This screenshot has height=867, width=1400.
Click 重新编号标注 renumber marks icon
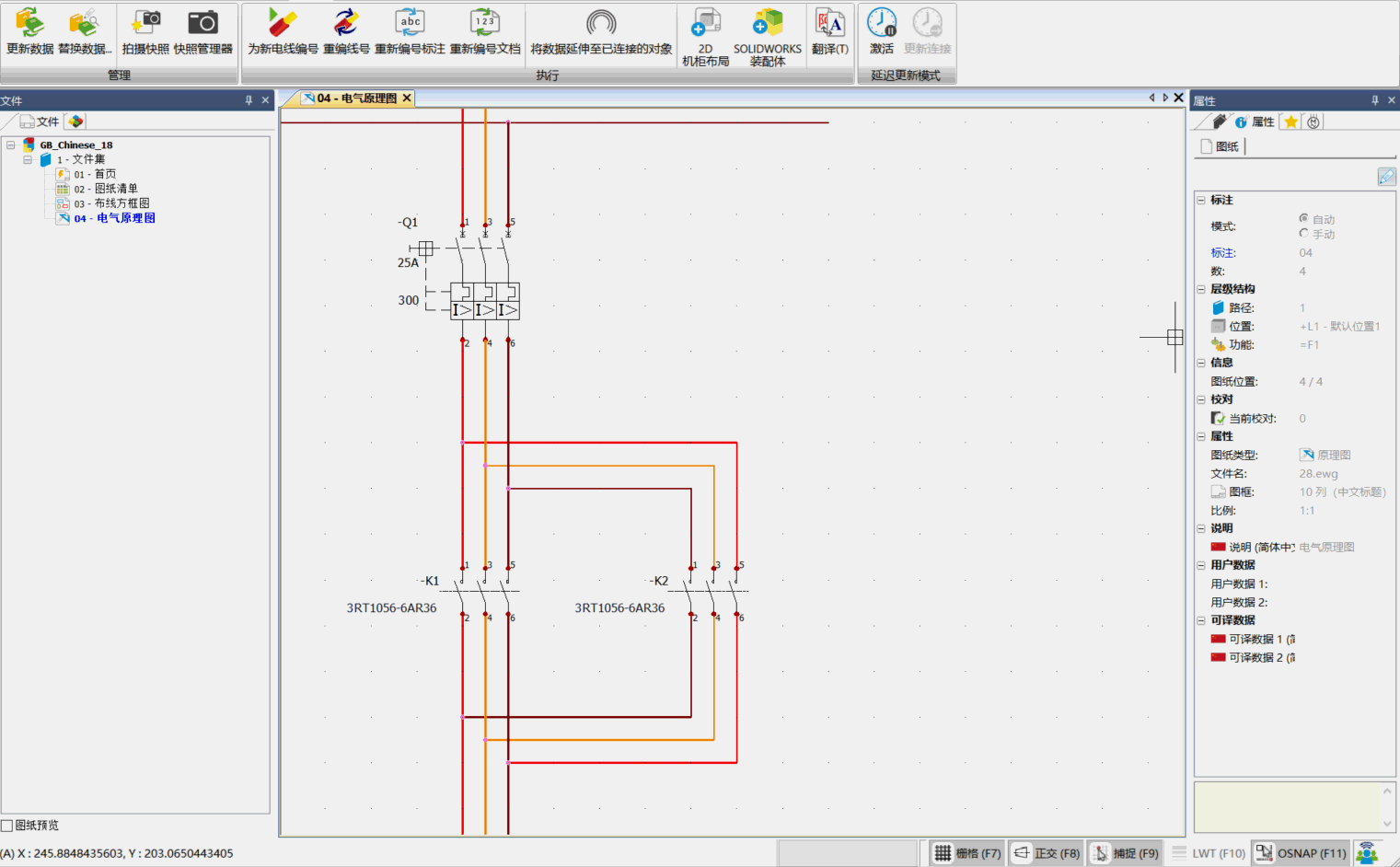click(x=410, y=23)
